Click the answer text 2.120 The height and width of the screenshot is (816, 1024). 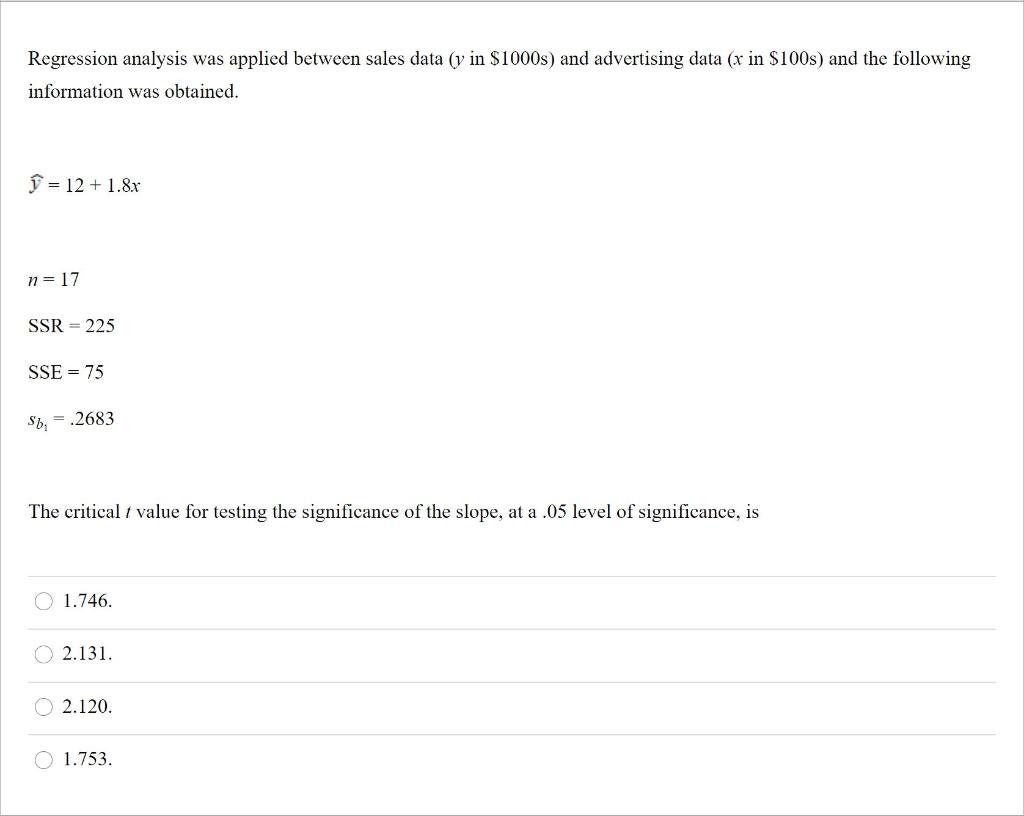click(x=87, y=707)
